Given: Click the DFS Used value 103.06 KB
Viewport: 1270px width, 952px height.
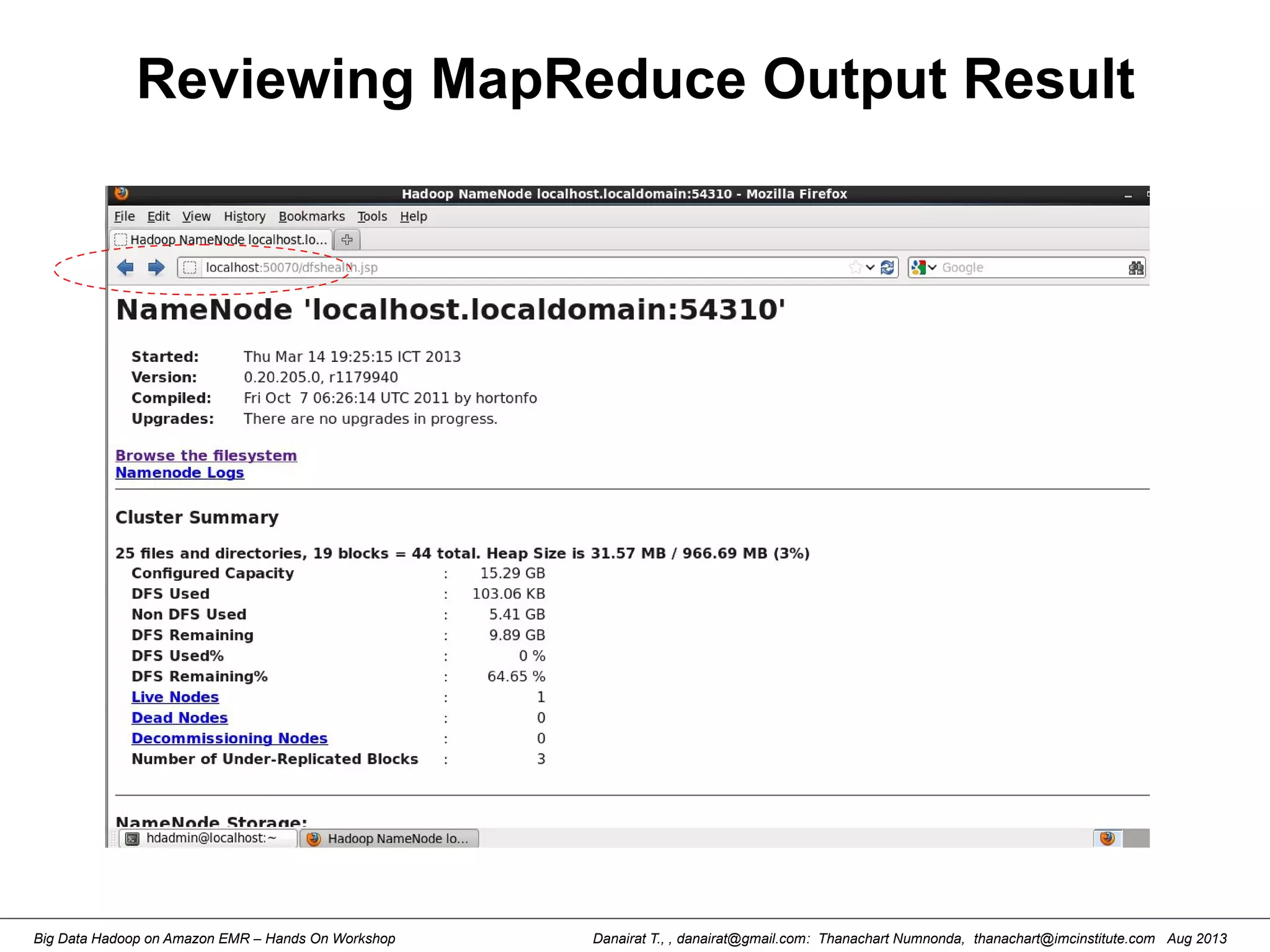Looking at the screenshot, I should pos(509,594).
